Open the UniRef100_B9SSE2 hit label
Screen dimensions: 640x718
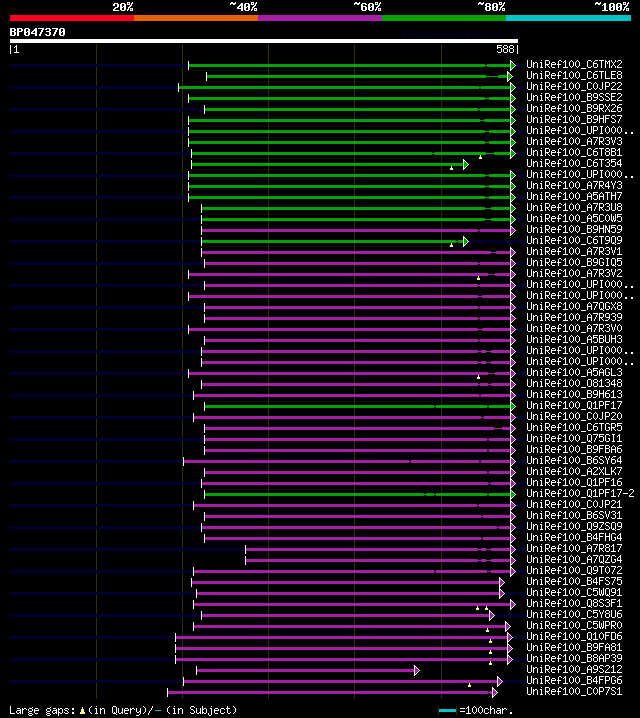tap(574, 98)
